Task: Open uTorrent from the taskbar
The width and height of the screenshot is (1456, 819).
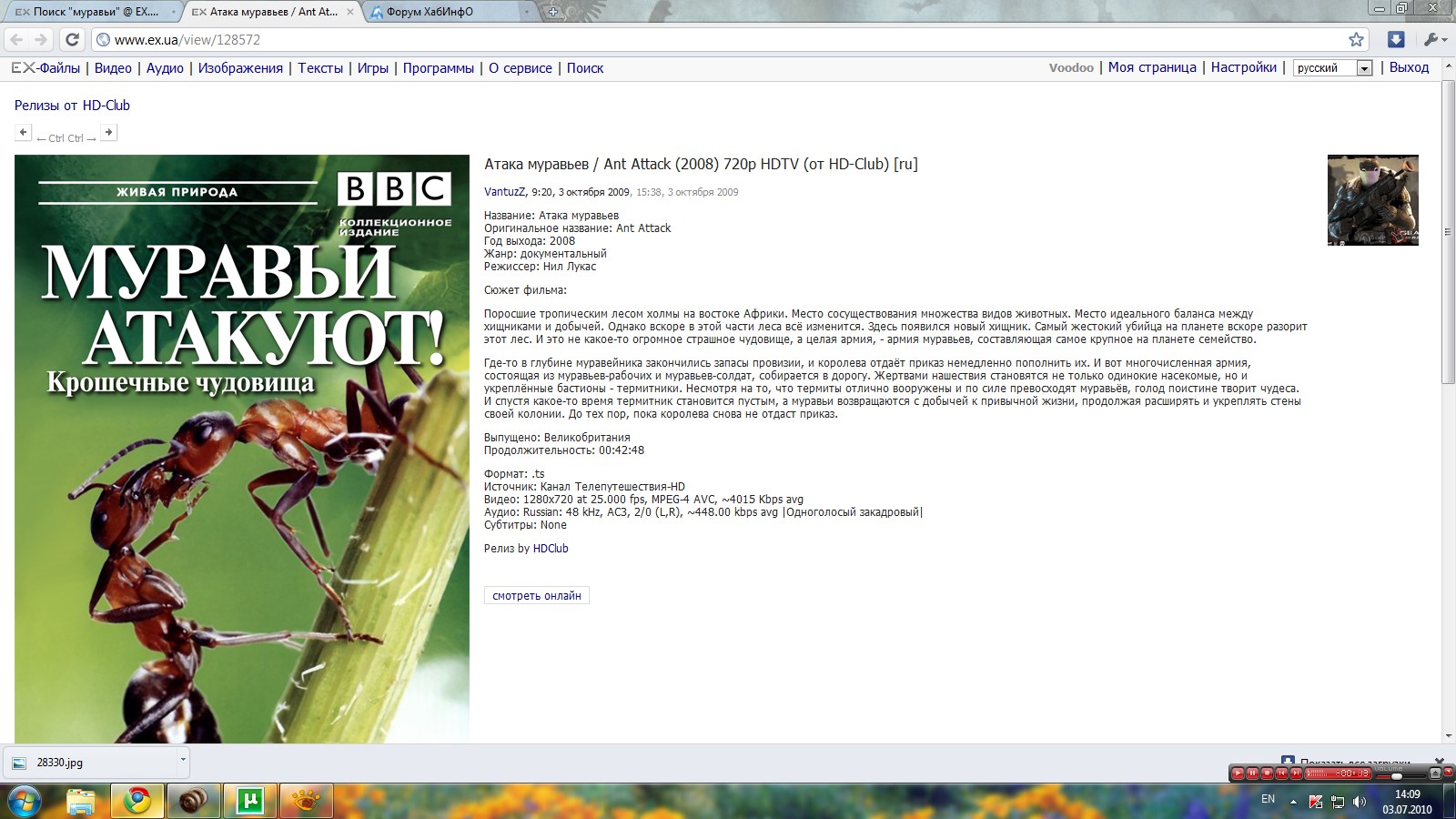Action: coord(249,801)
